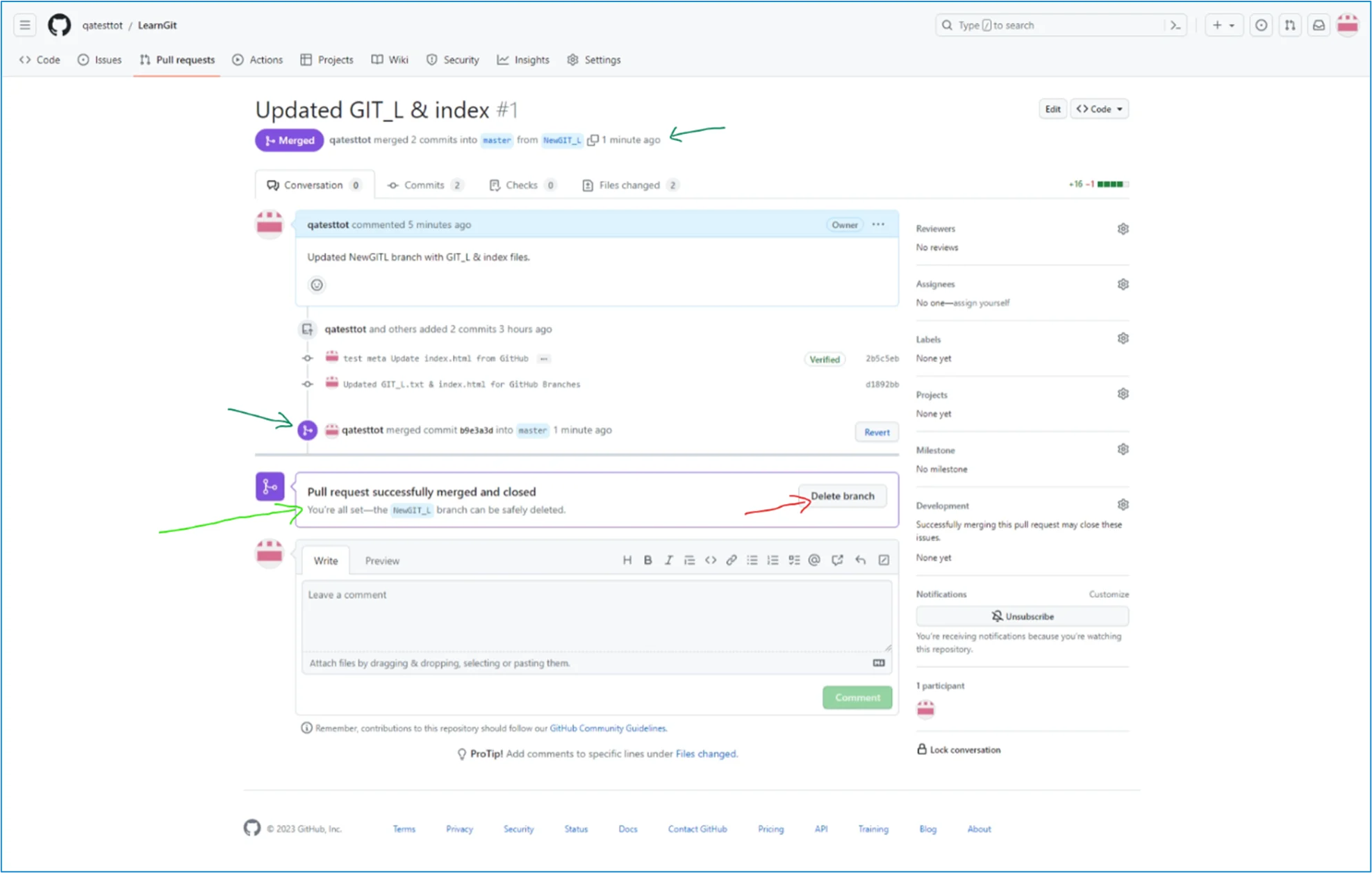Open the Labels settings gear
Image resolution: width=1372 pixels, height=873 pixels.
(x=1123, y=338)
